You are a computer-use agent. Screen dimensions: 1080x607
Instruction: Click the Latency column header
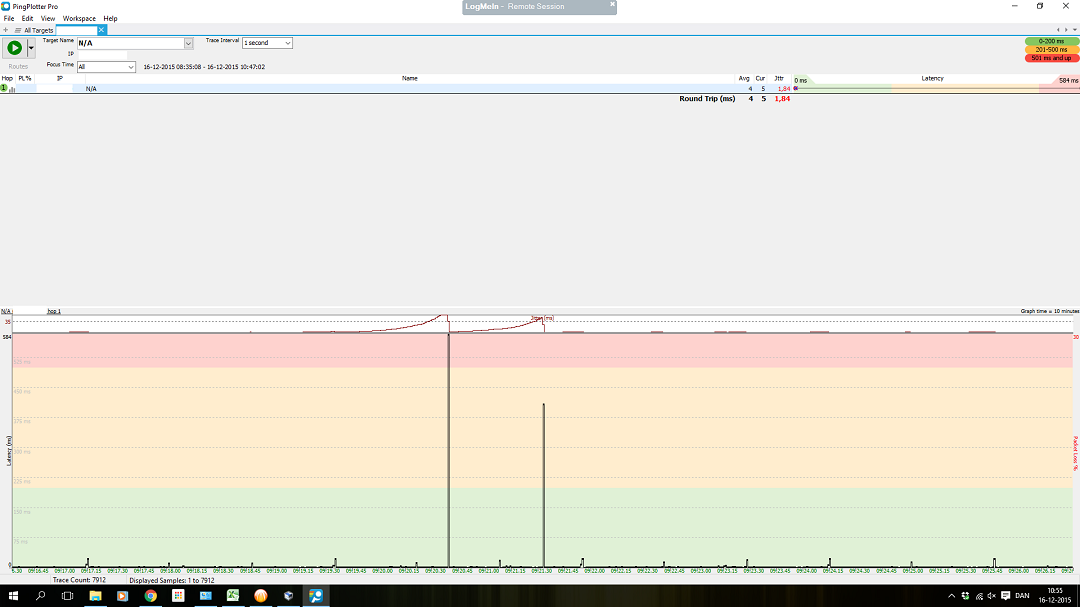931,78
